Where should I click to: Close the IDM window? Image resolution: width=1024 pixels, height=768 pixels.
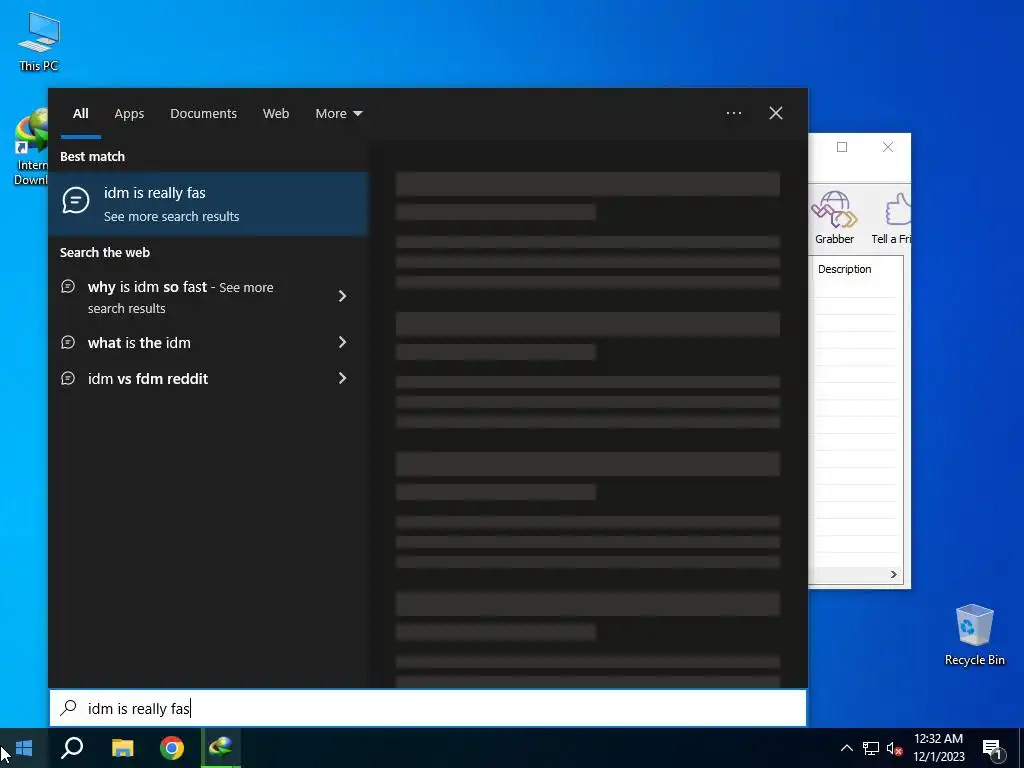[888, 147]
